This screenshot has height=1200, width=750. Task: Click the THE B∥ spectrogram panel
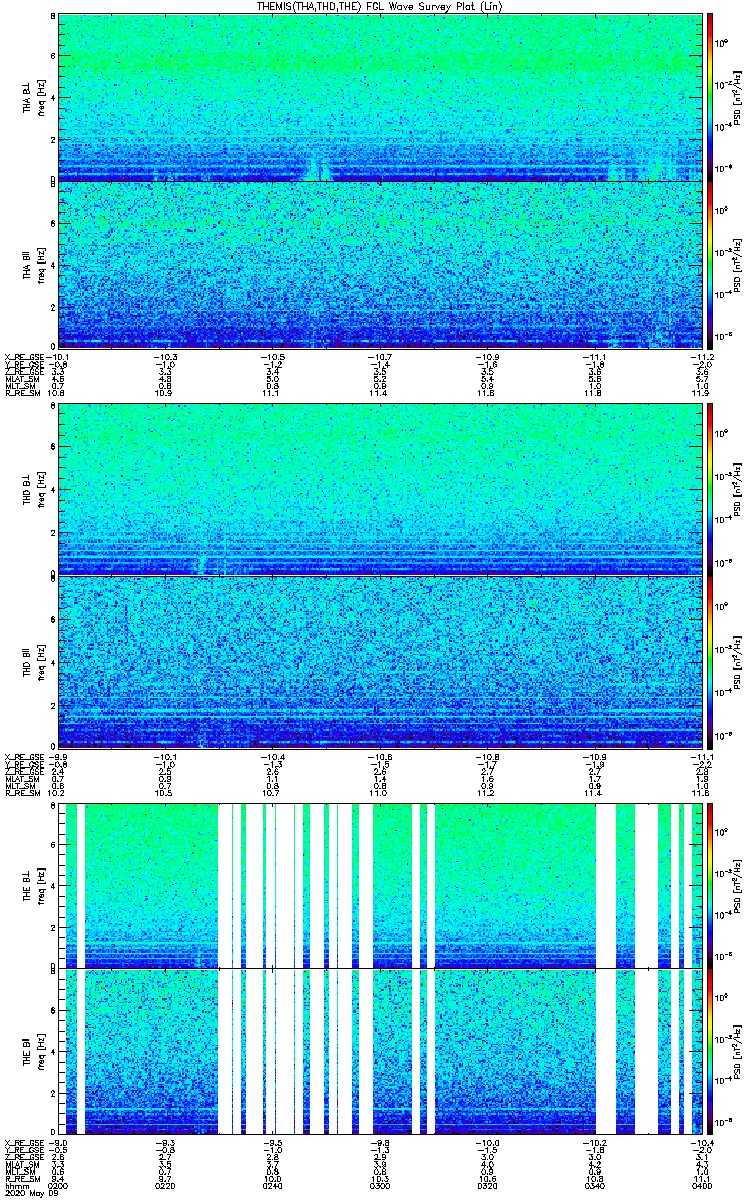click(x=380, y=1051)
